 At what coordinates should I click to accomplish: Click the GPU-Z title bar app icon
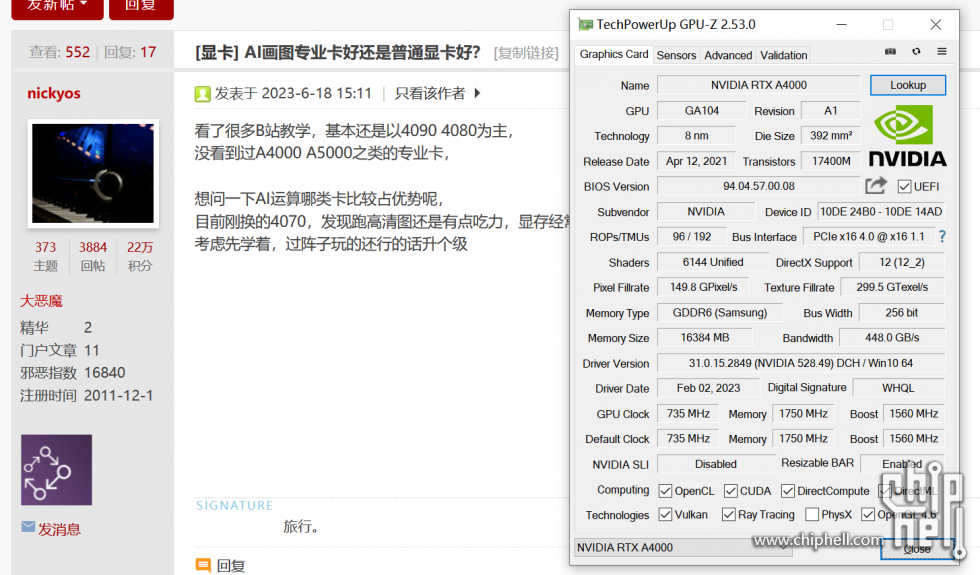pyautogui.click(x=586, y=24)
